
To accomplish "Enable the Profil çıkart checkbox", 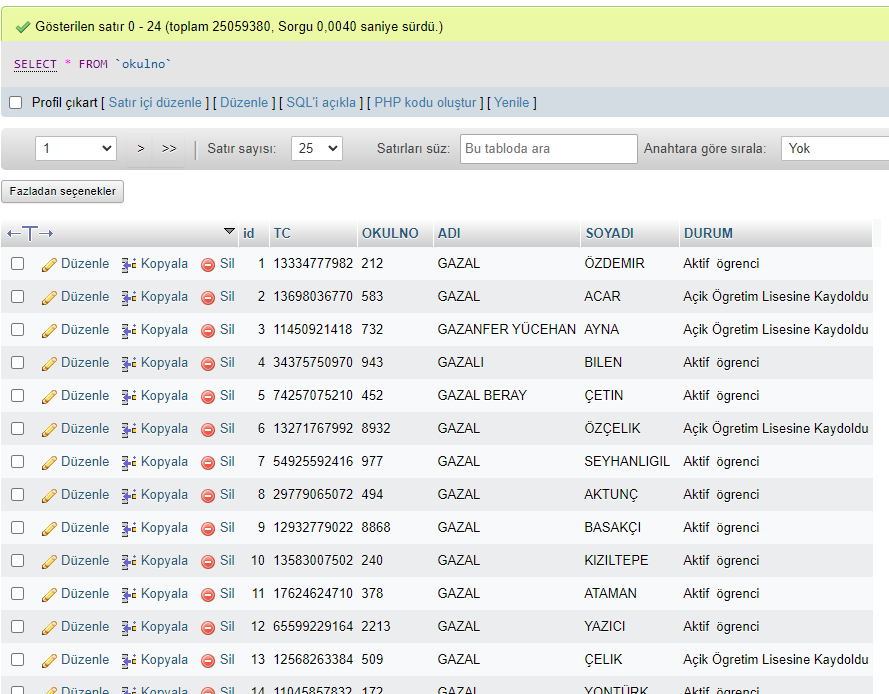I will 16,103.
